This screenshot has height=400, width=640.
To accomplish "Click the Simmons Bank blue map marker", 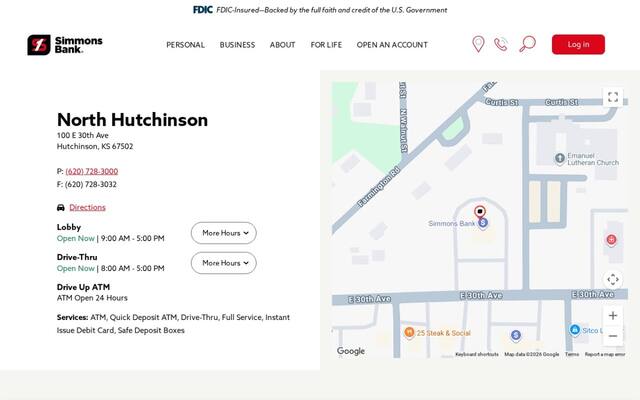I will [x=483, y=223].
